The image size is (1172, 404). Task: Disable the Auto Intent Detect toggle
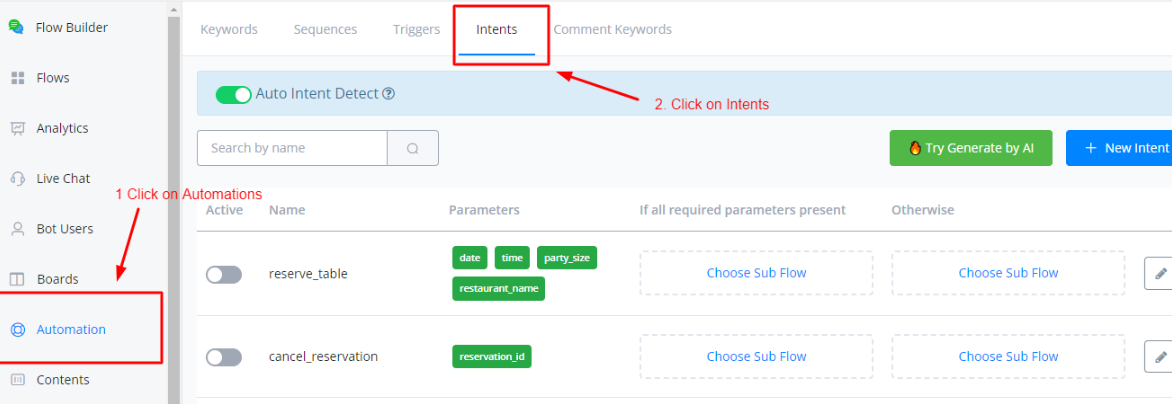click(233, 94)
